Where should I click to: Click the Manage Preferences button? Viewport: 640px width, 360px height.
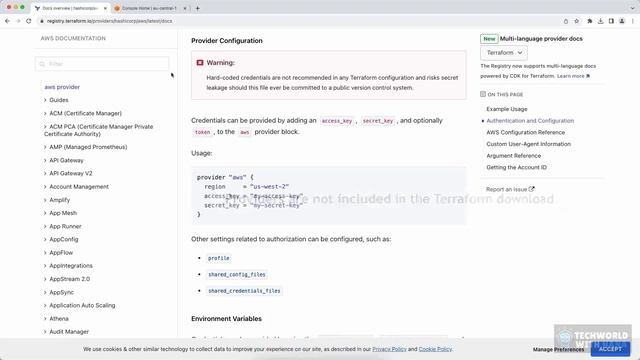[558, 349]
